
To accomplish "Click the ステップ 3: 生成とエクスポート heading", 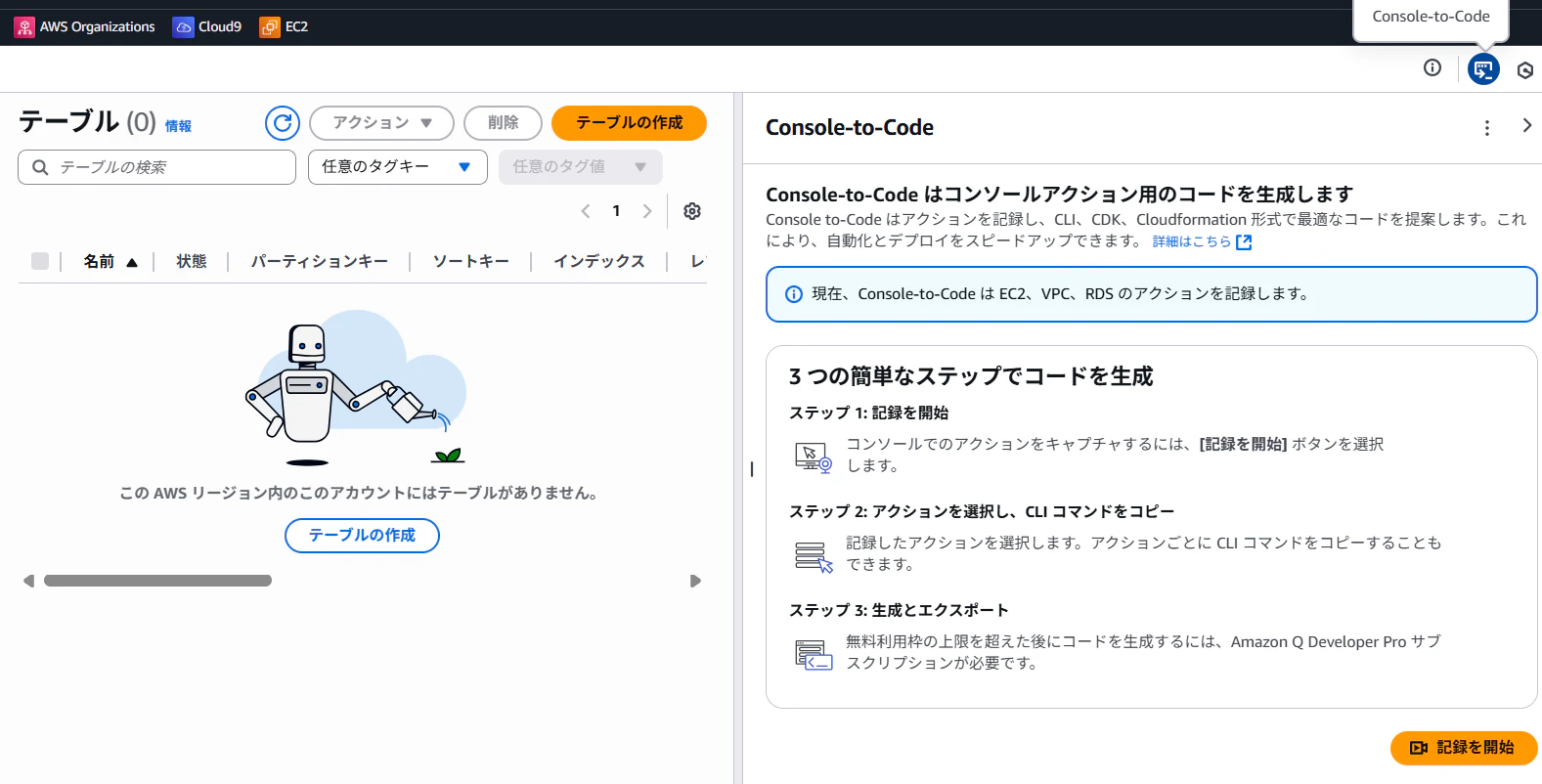I will pos(899,611).
